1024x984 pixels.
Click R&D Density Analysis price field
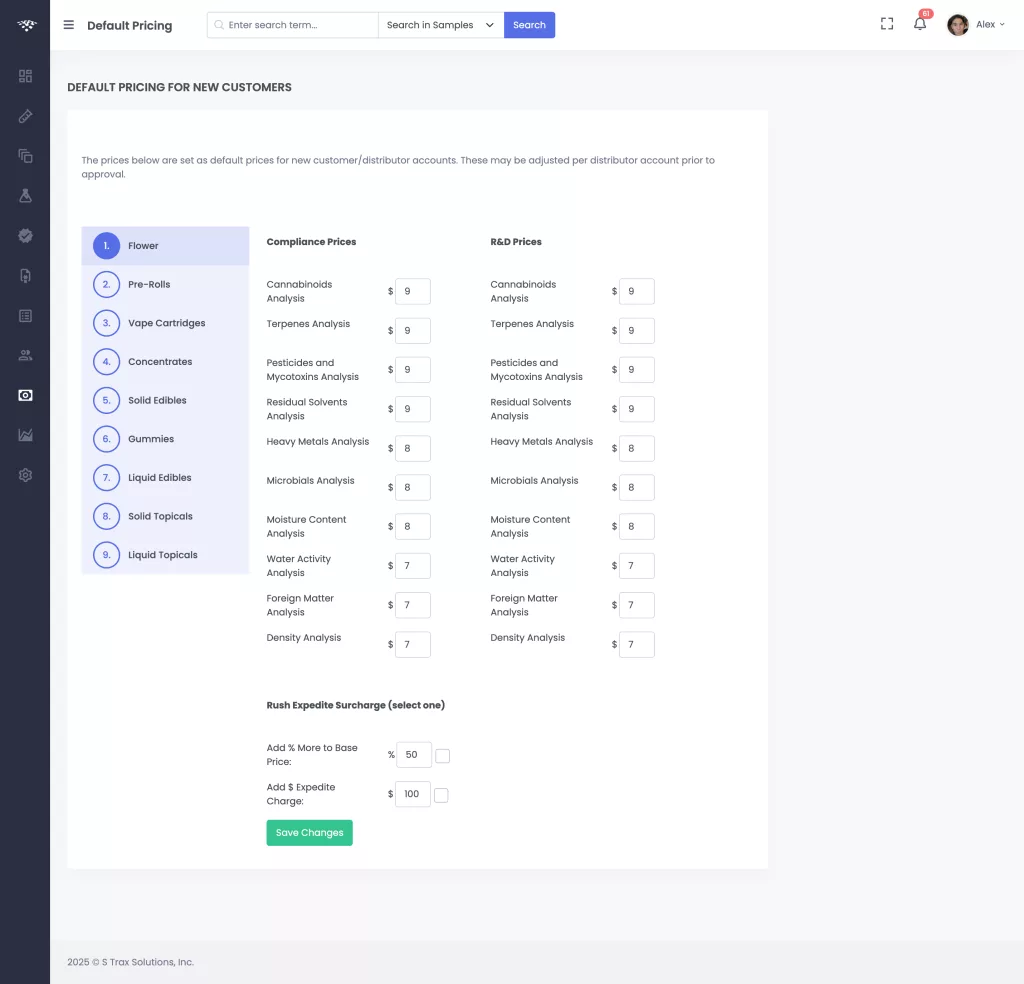click(637, 644)
